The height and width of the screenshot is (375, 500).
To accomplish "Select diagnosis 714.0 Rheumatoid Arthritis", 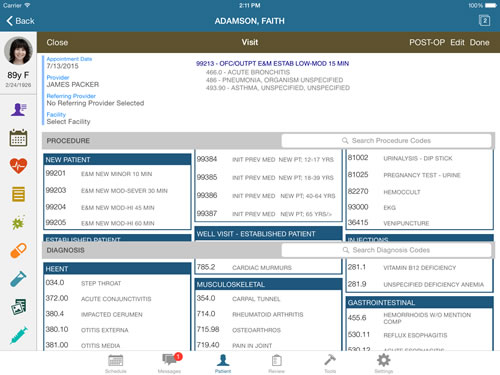I will (268, 314).
